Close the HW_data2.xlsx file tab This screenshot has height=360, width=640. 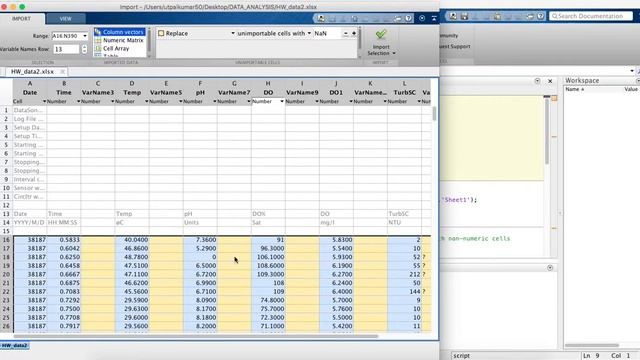pyautogui.click(x=62, y=71)
